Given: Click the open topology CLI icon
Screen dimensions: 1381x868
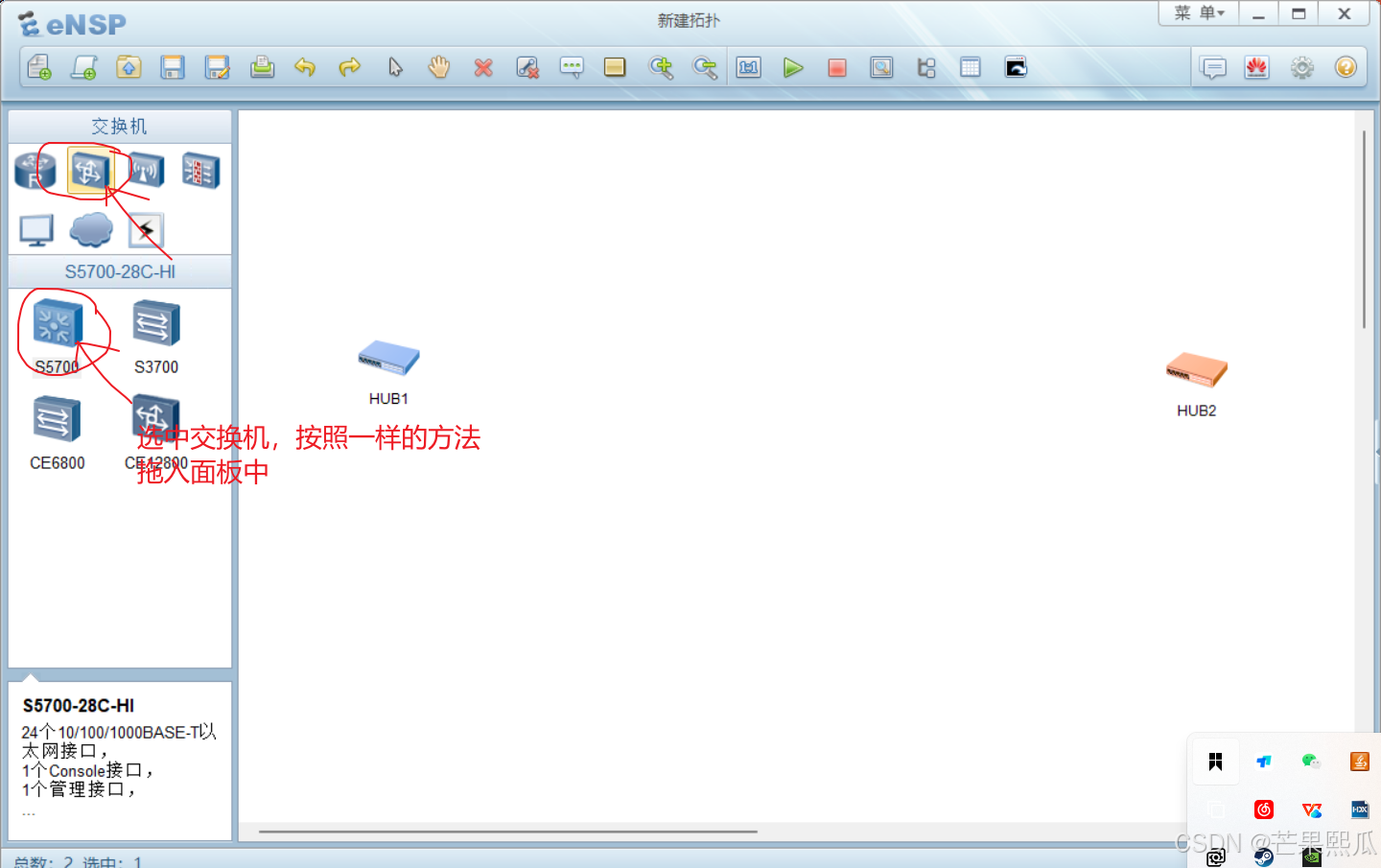Looking at the screenshot, I should pyautogui.click(x=1016, y=67).
